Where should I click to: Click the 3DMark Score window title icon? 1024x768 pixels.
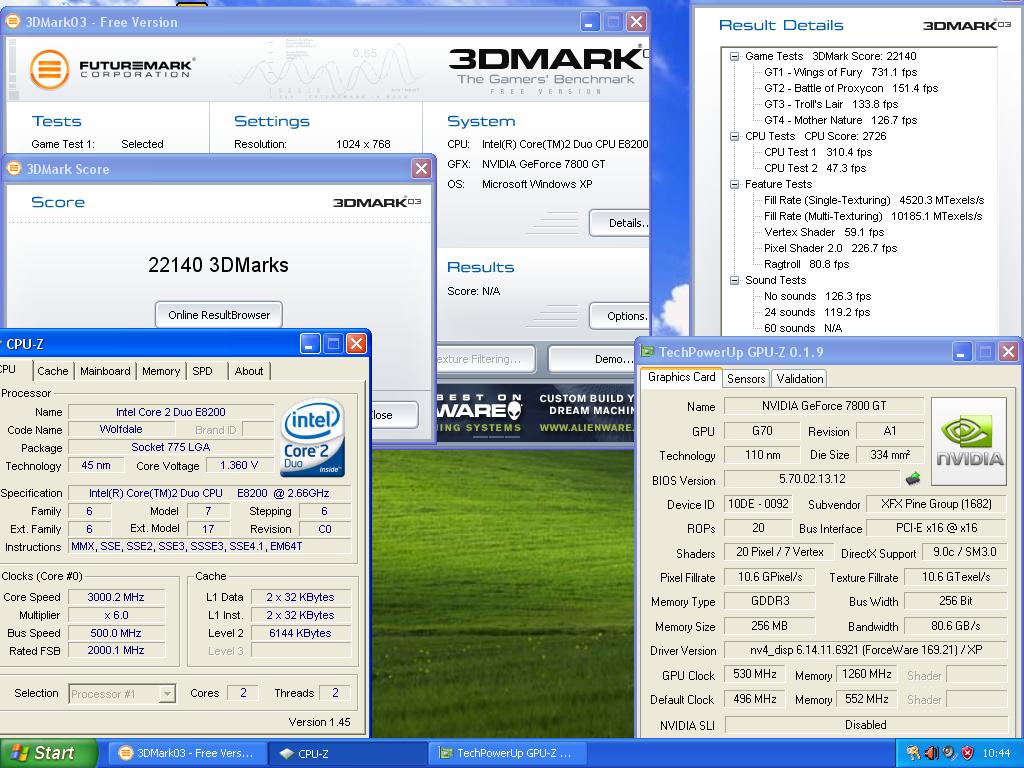pos(14,168)
